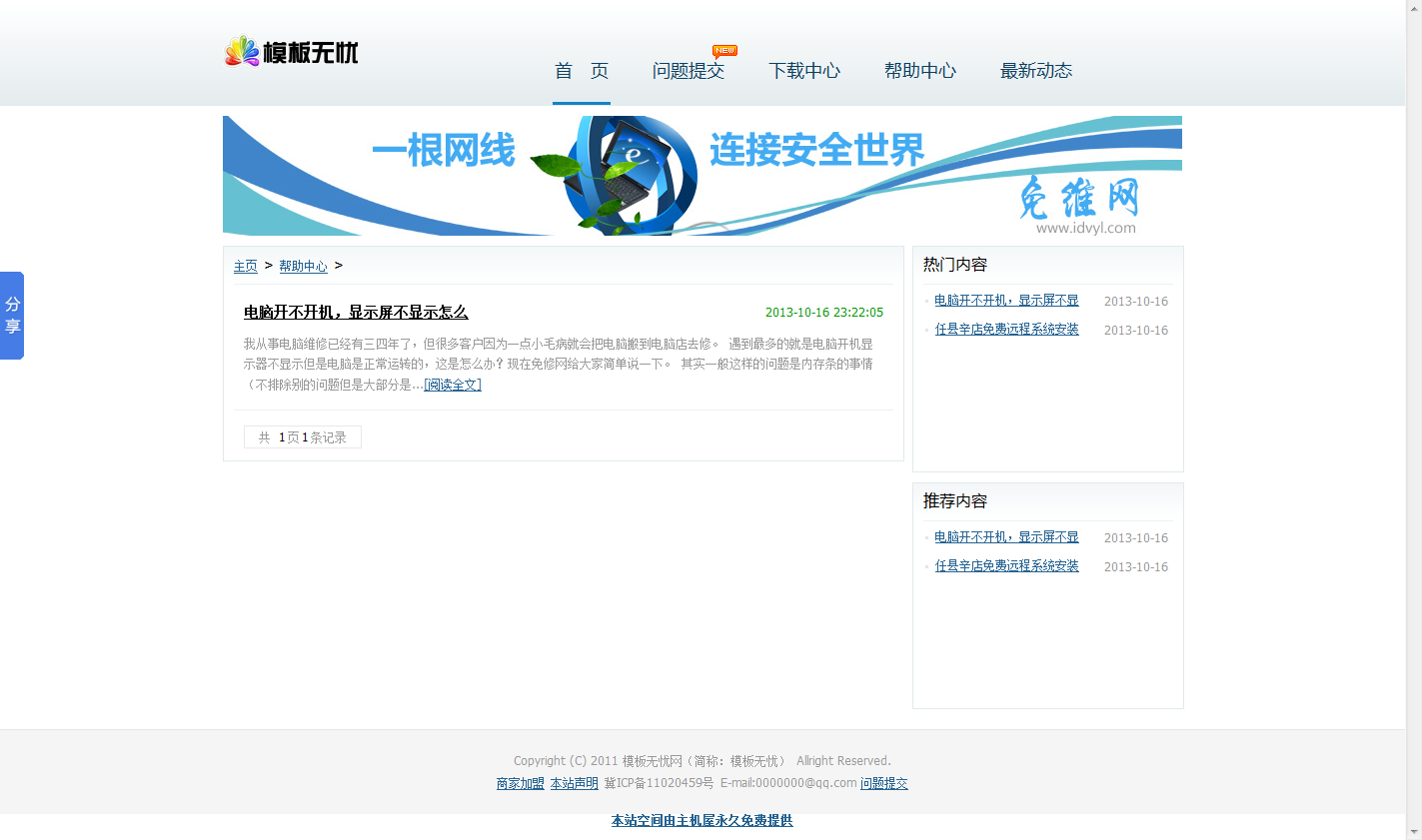Viewport: 1422px width, 840px height.
Task: Click the 商家加盟 footer link
Action: [520, 784]
